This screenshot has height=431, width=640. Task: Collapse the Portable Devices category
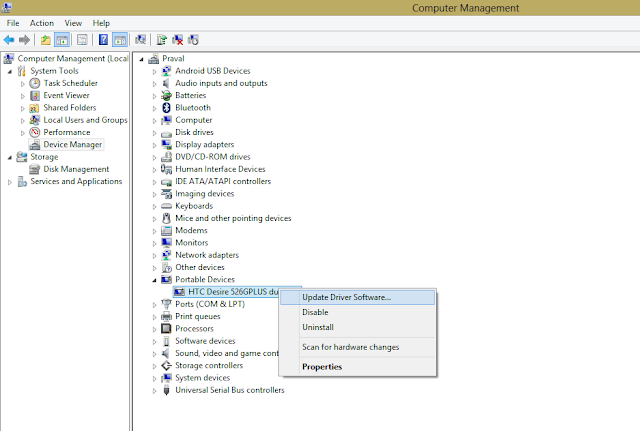pos(154,280)
